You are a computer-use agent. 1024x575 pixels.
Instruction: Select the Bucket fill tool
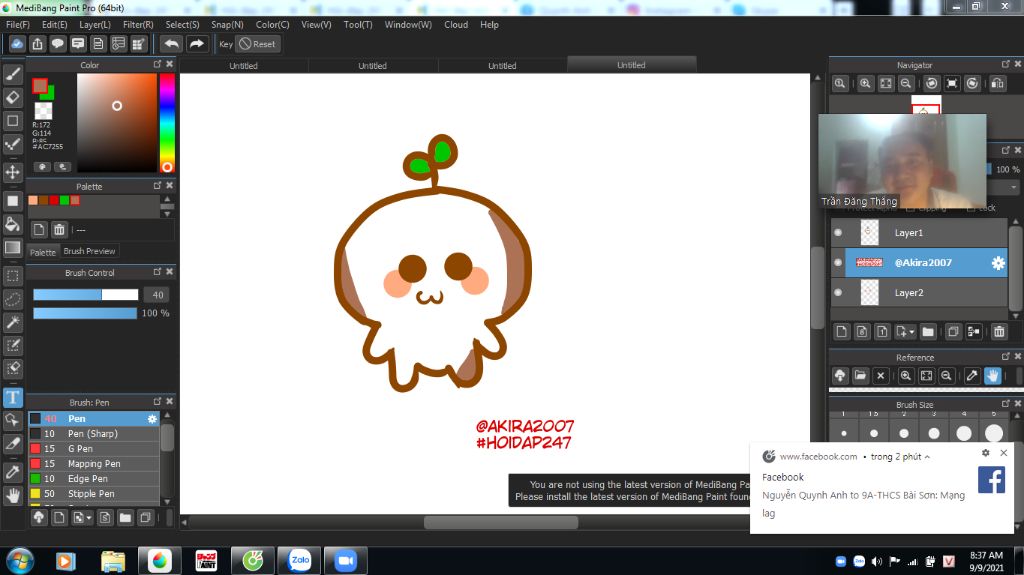12,224
